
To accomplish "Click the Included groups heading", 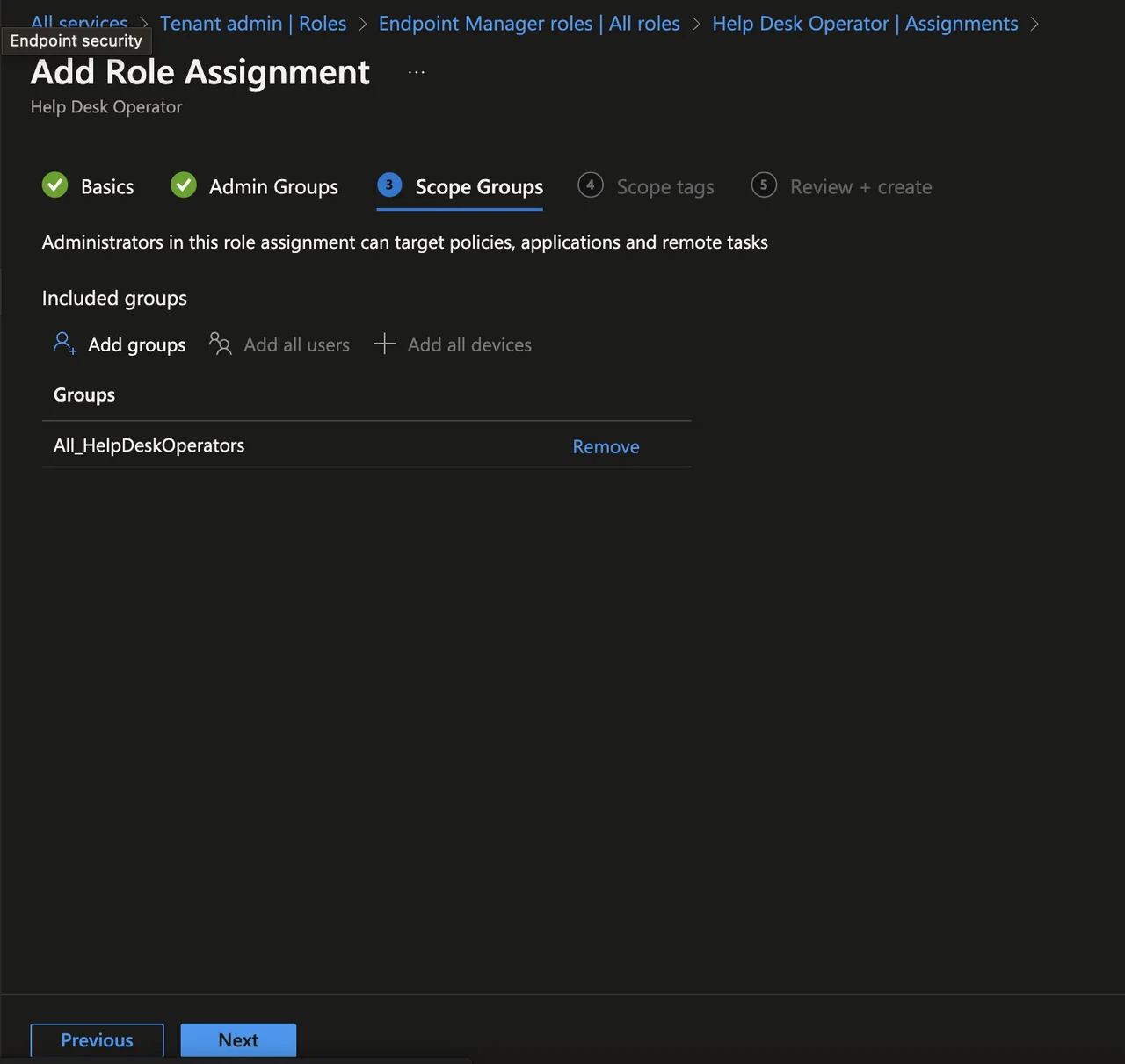I will [x=114, y=299].
